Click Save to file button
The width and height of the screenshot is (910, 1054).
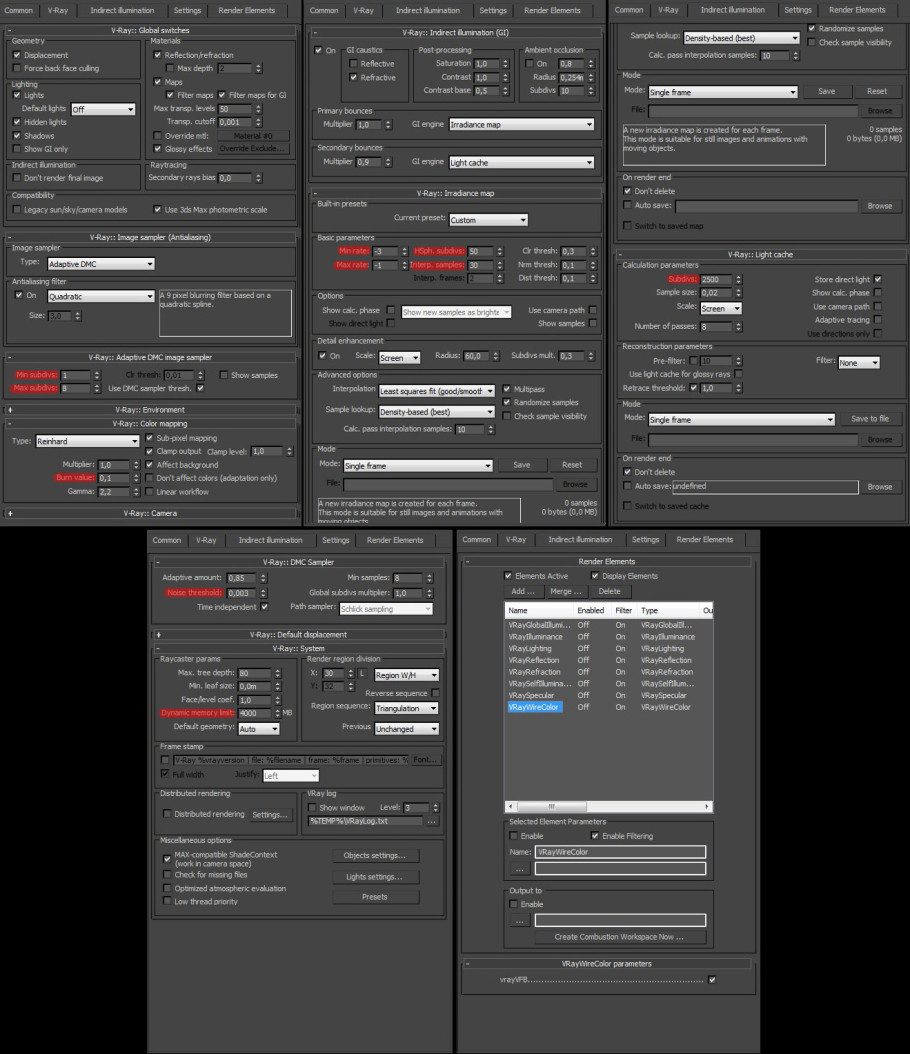click(x=870, y=418)
